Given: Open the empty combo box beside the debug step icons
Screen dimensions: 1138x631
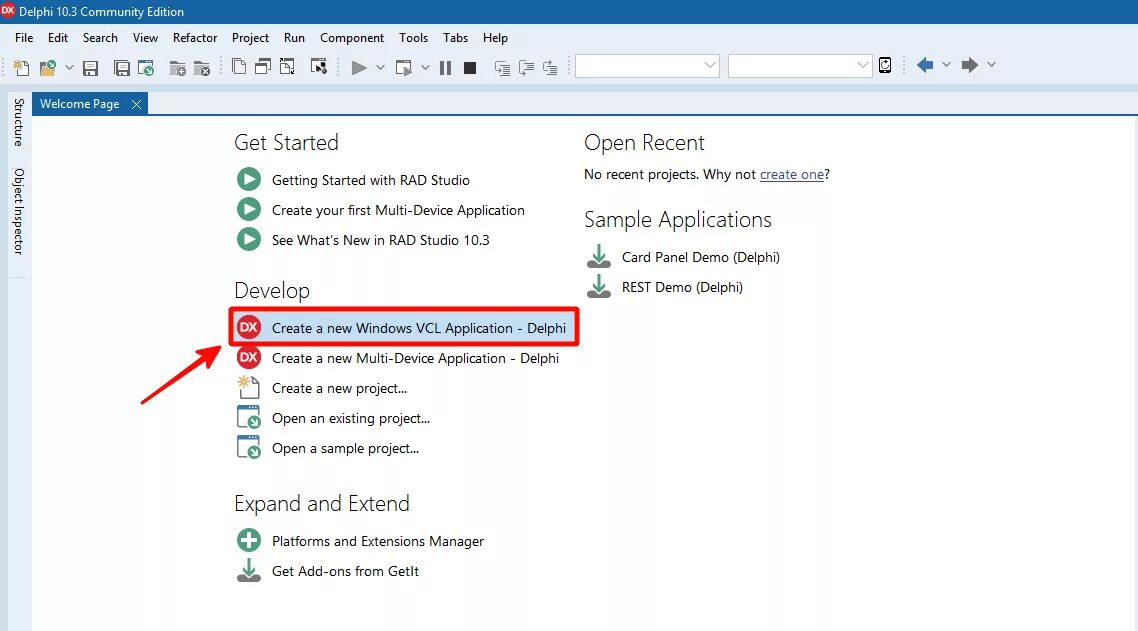Looking at the screenshot, I should pos(647,65).
